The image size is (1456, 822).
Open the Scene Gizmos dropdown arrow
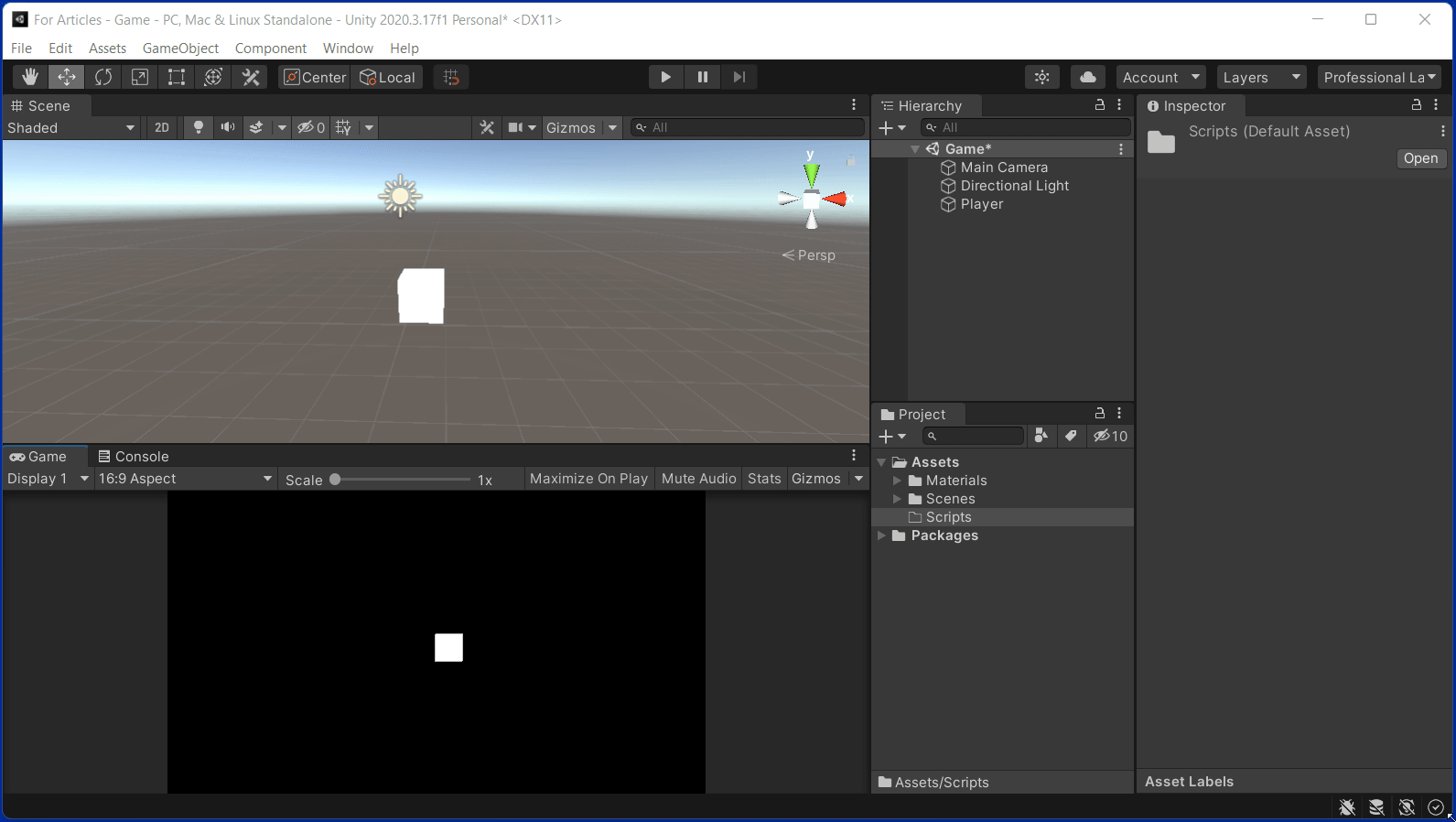coord(612,128)
